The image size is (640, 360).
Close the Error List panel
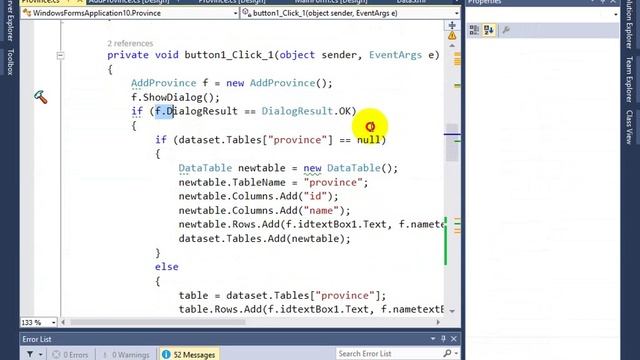(454, 339)
